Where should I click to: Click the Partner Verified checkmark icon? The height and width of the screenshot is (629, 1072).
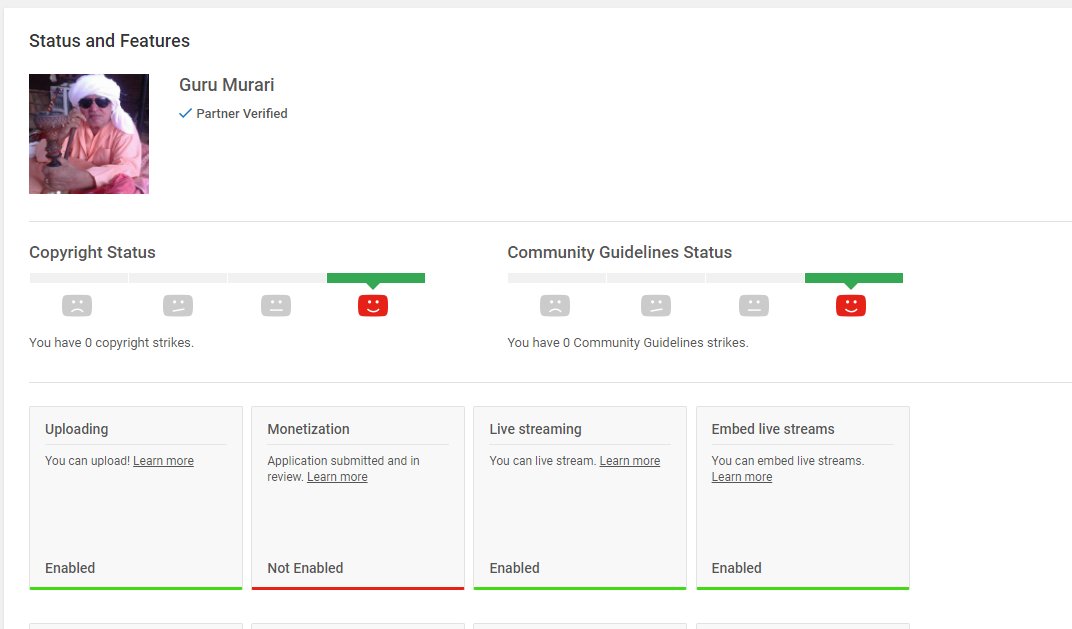coord(185,113)
